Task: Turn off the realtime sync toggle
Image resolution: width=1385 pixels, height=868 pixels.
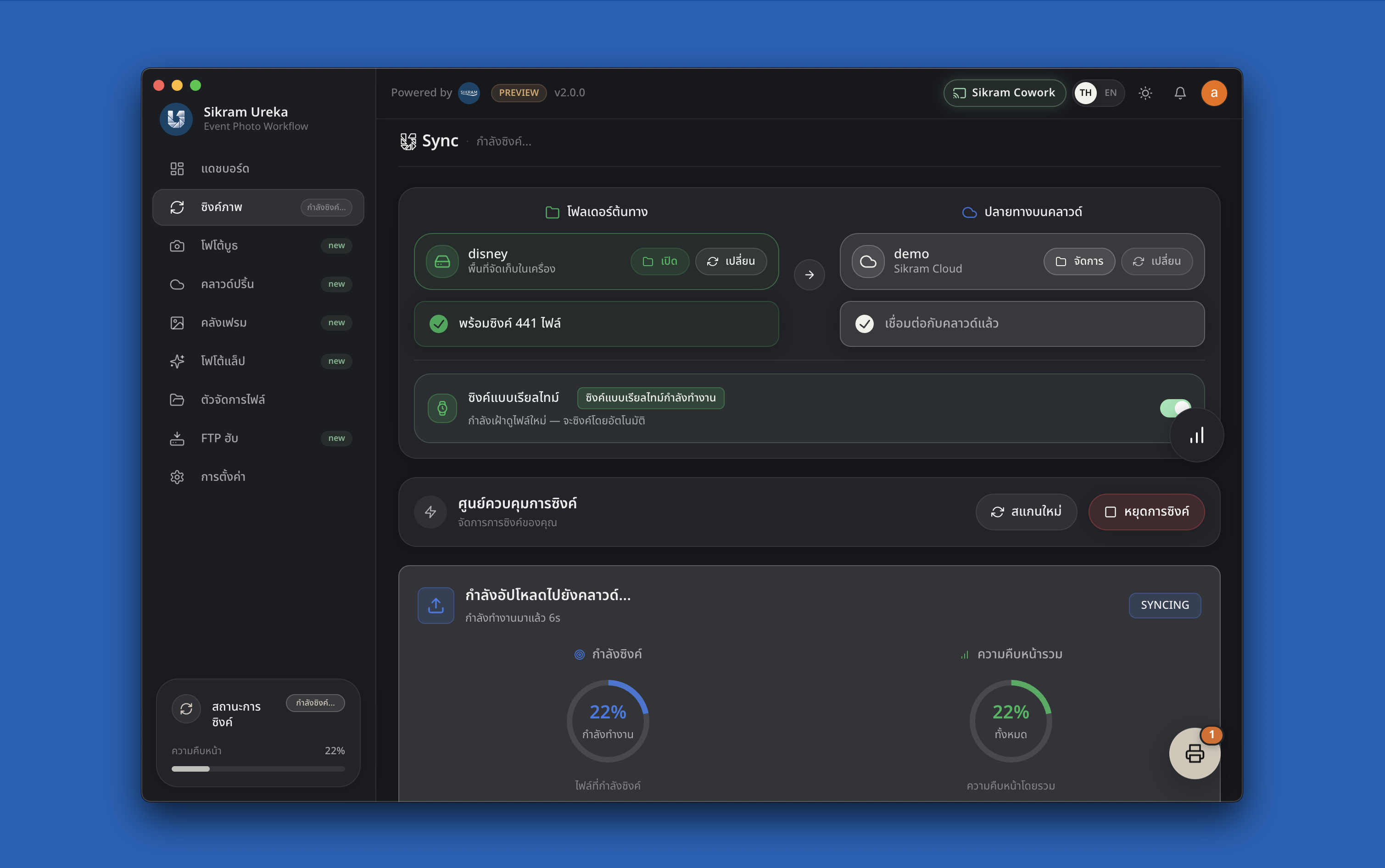Action: tap(1175, 407)
